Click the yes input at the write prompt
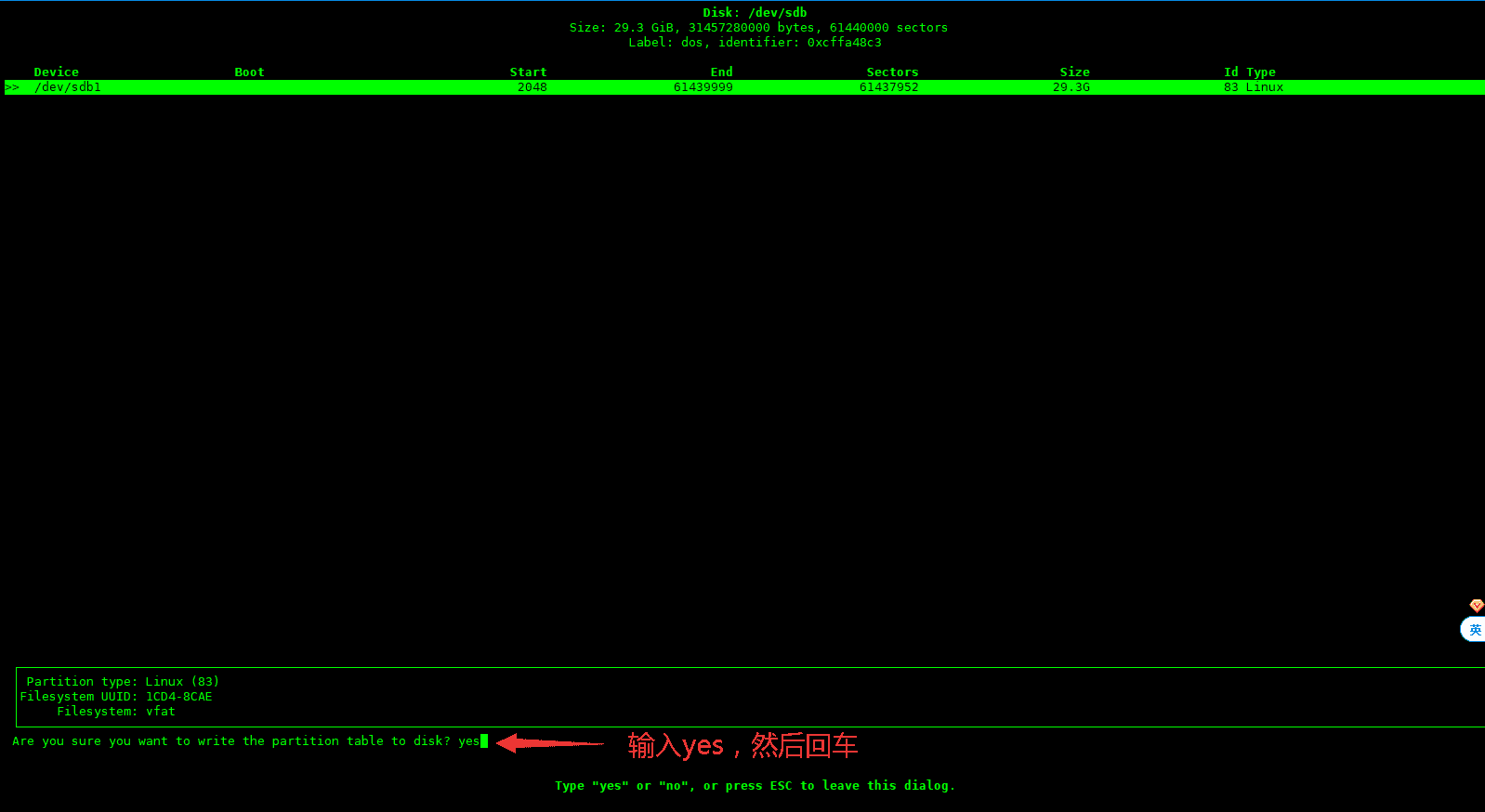The width and height of the screenshot is (1485, 812). point(469,741)
